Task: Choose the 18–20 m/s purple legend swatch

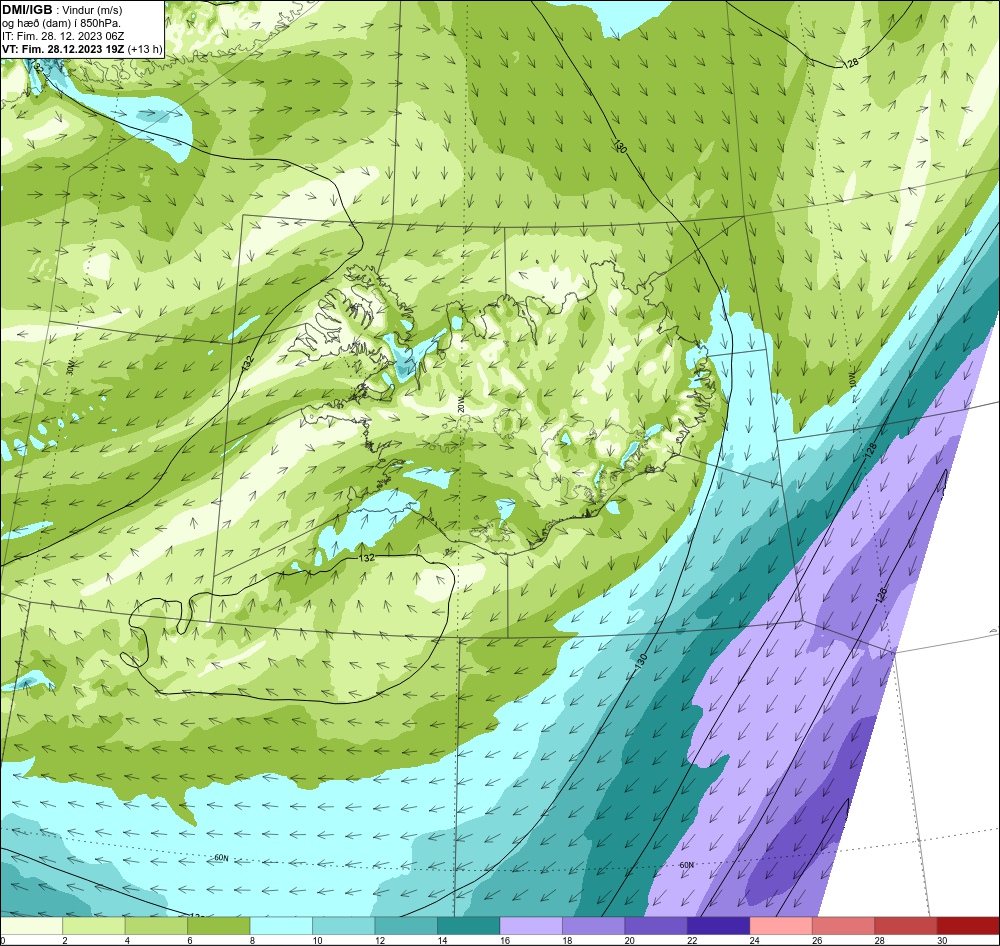Action: pyautogui.click(x=594, y=926)
